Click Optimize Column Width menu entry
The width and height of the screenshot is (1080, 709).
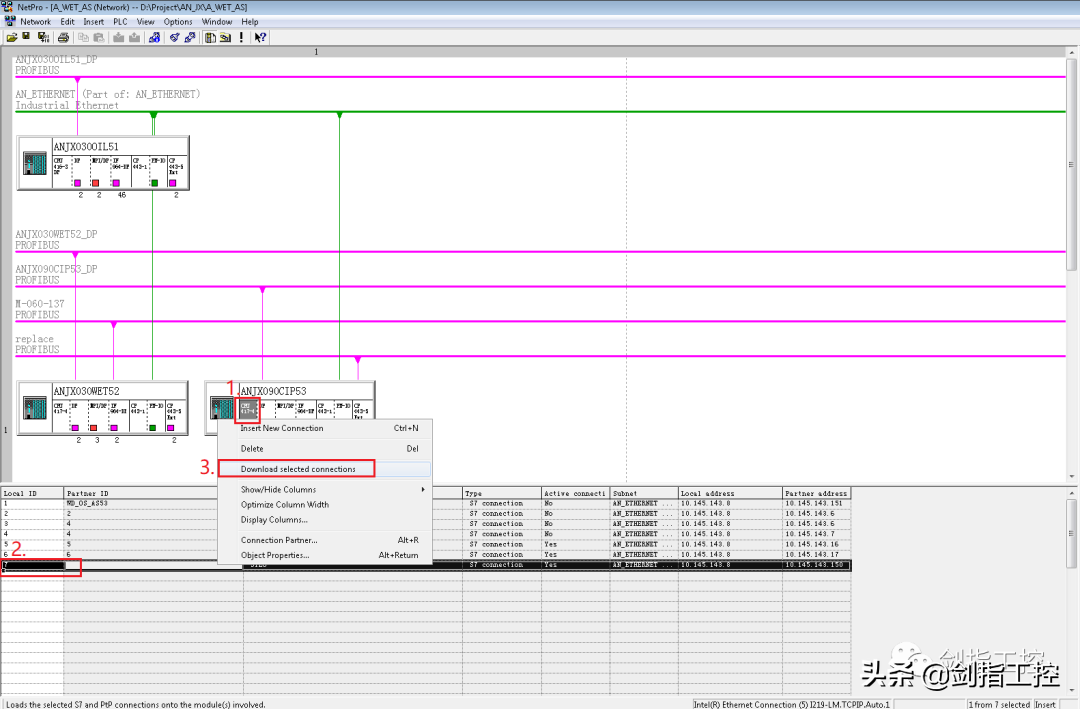coord(285,505)
